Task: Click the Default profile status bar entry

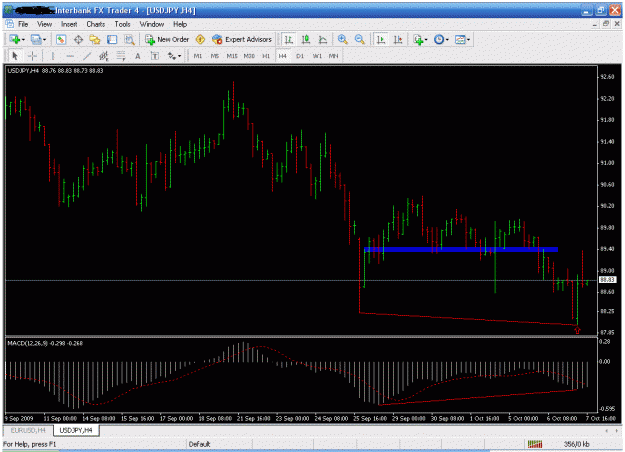Action: tap(199, 444)
